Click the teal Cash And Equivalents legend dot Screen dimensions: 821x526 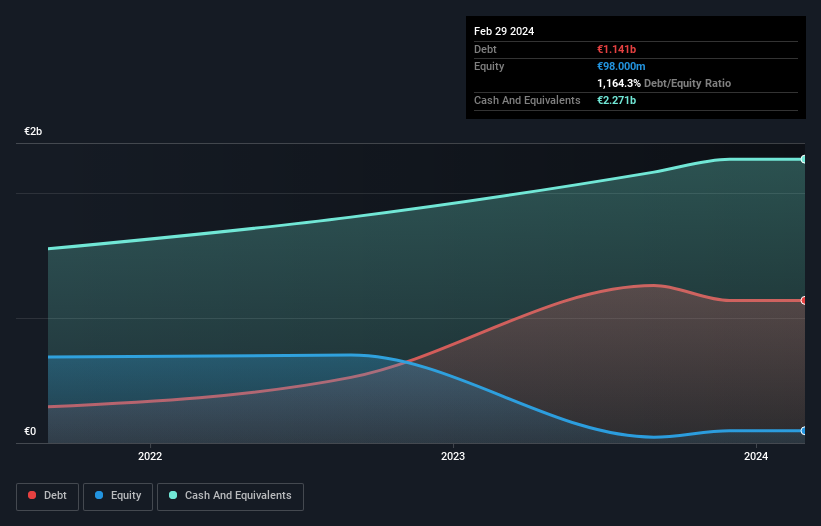pos(173,495)
